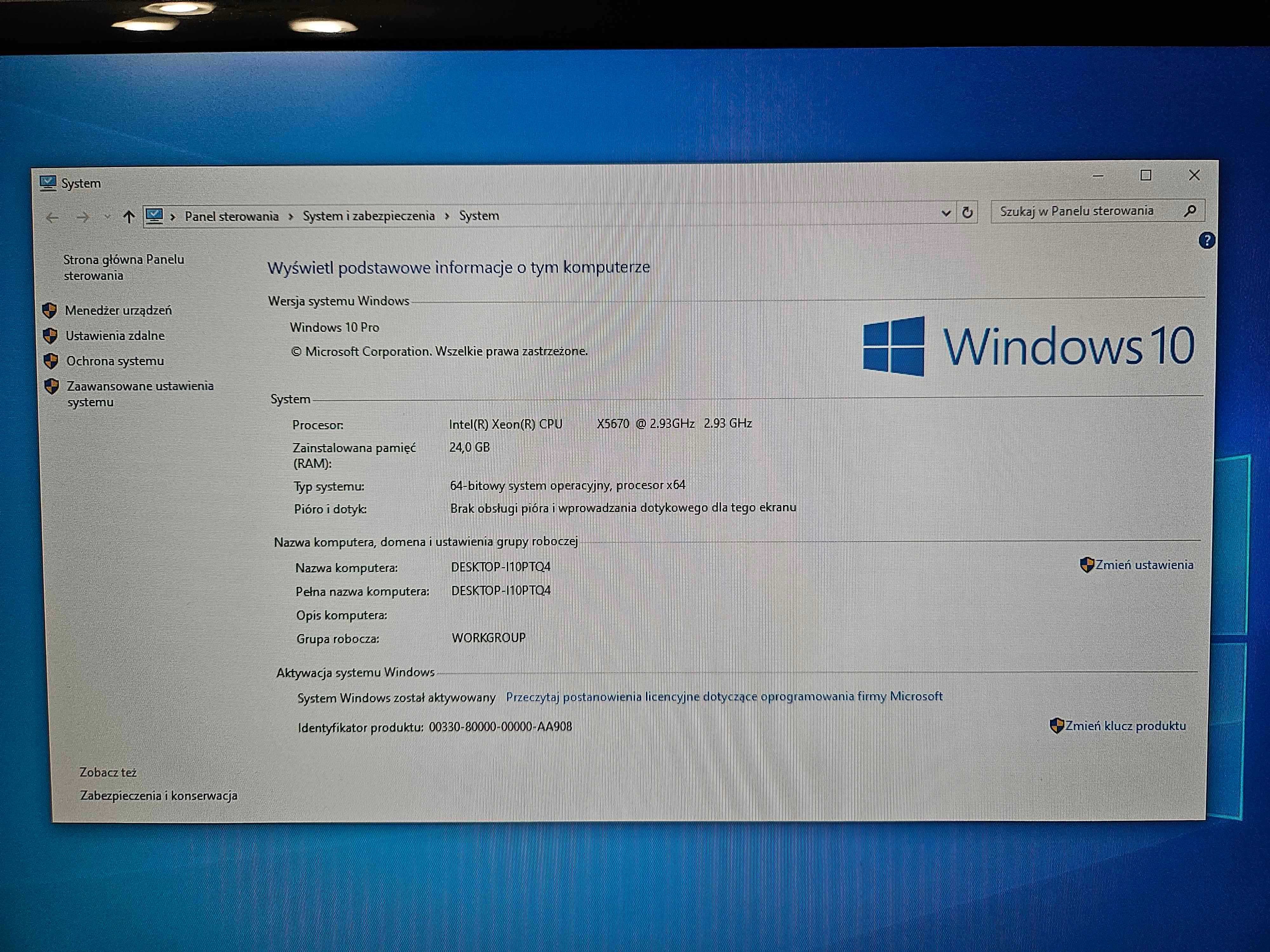Click shield icon beside Ustawienia zdalne
The height and width of the screenshot is (952, 1270).
[x=50, y=336]
